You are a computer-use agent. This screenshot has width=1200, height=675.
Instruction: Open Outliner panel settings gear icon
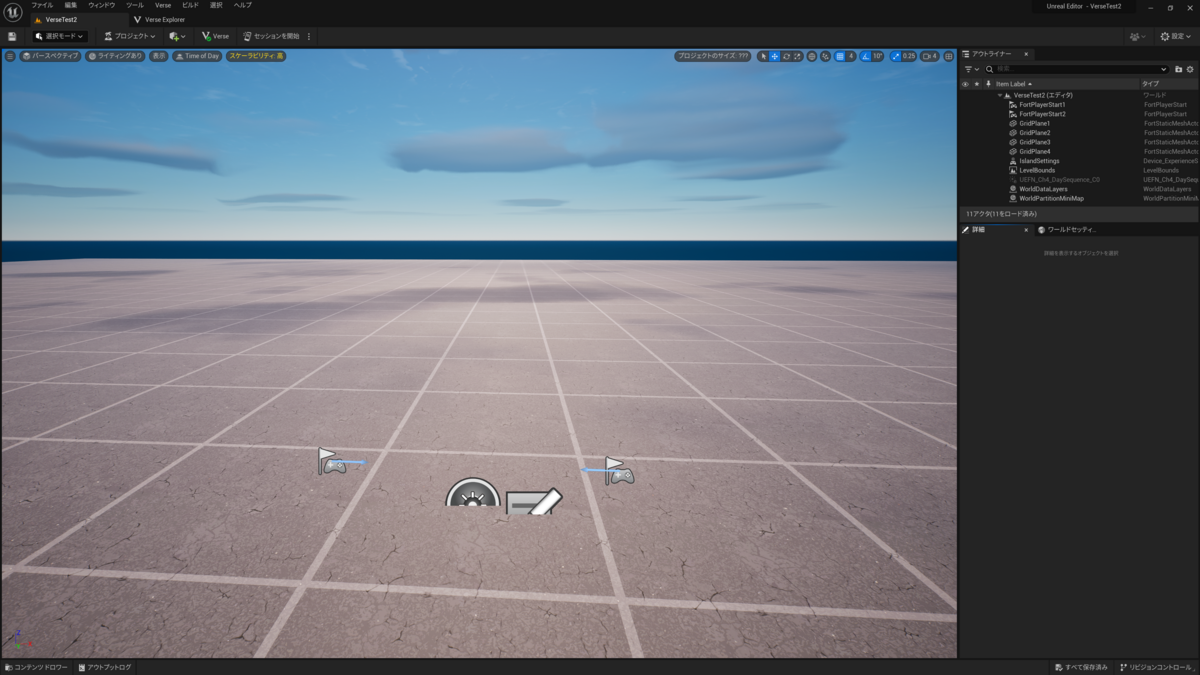point(1191,69)
